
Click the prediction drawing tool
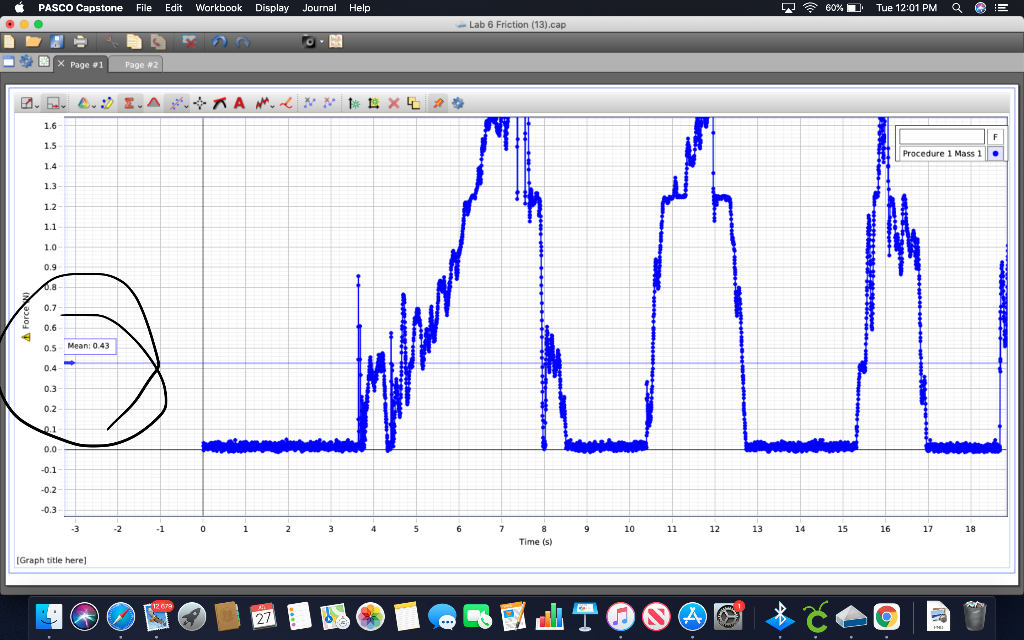coord(285,103)
